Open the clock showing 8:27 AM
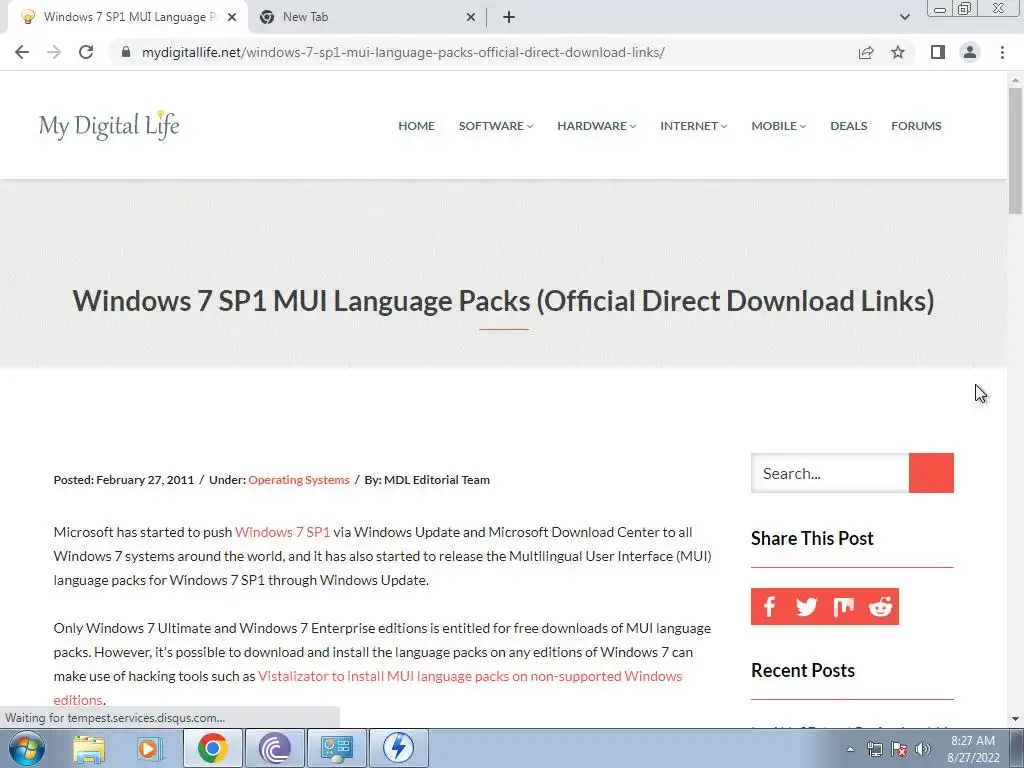The width and height of the screenshot is (1024, 768). point(973,749)
